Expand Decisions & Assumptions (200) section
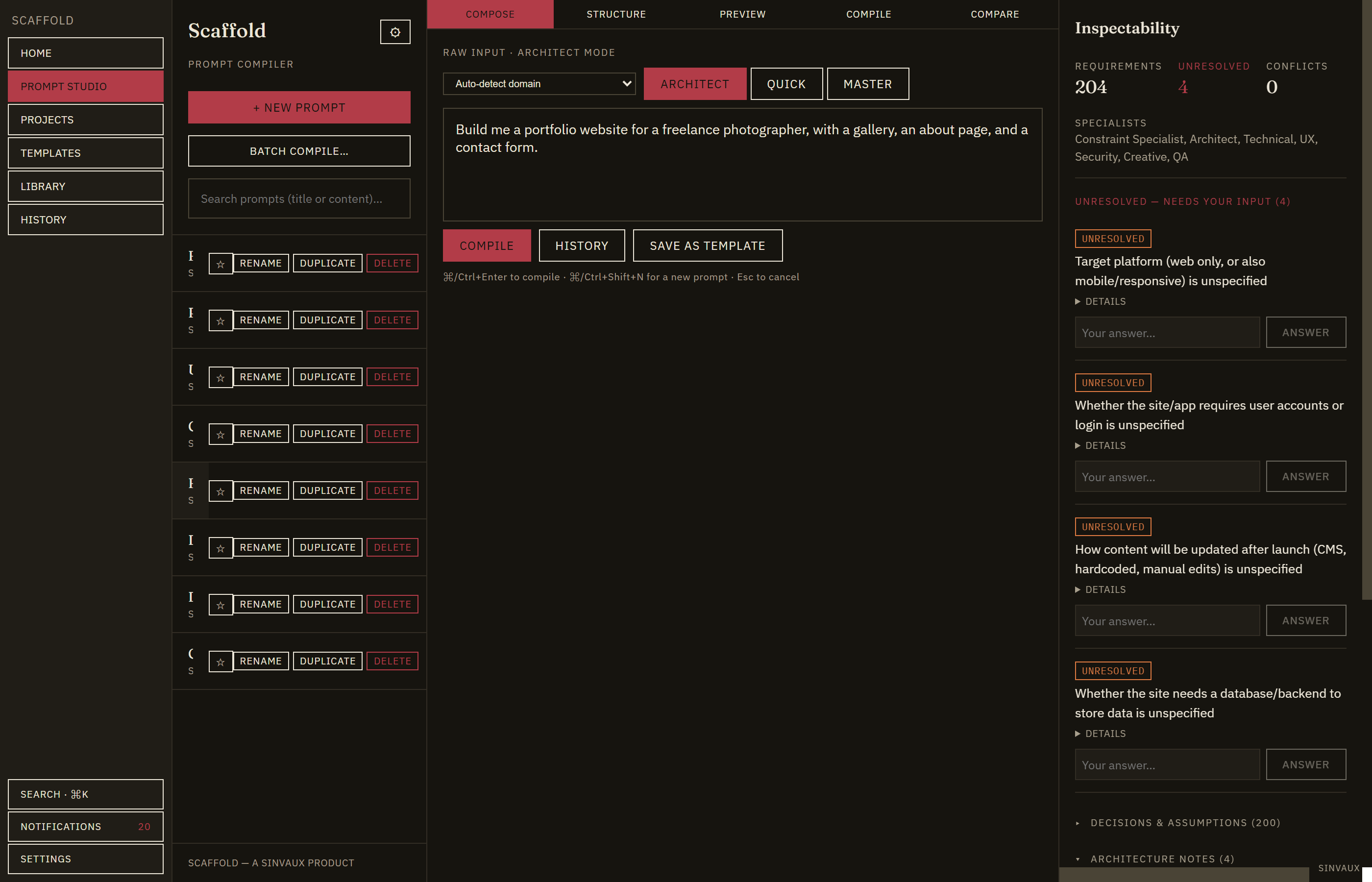This screenshot has height=882, width=1372. click(x=1178, y=822)
